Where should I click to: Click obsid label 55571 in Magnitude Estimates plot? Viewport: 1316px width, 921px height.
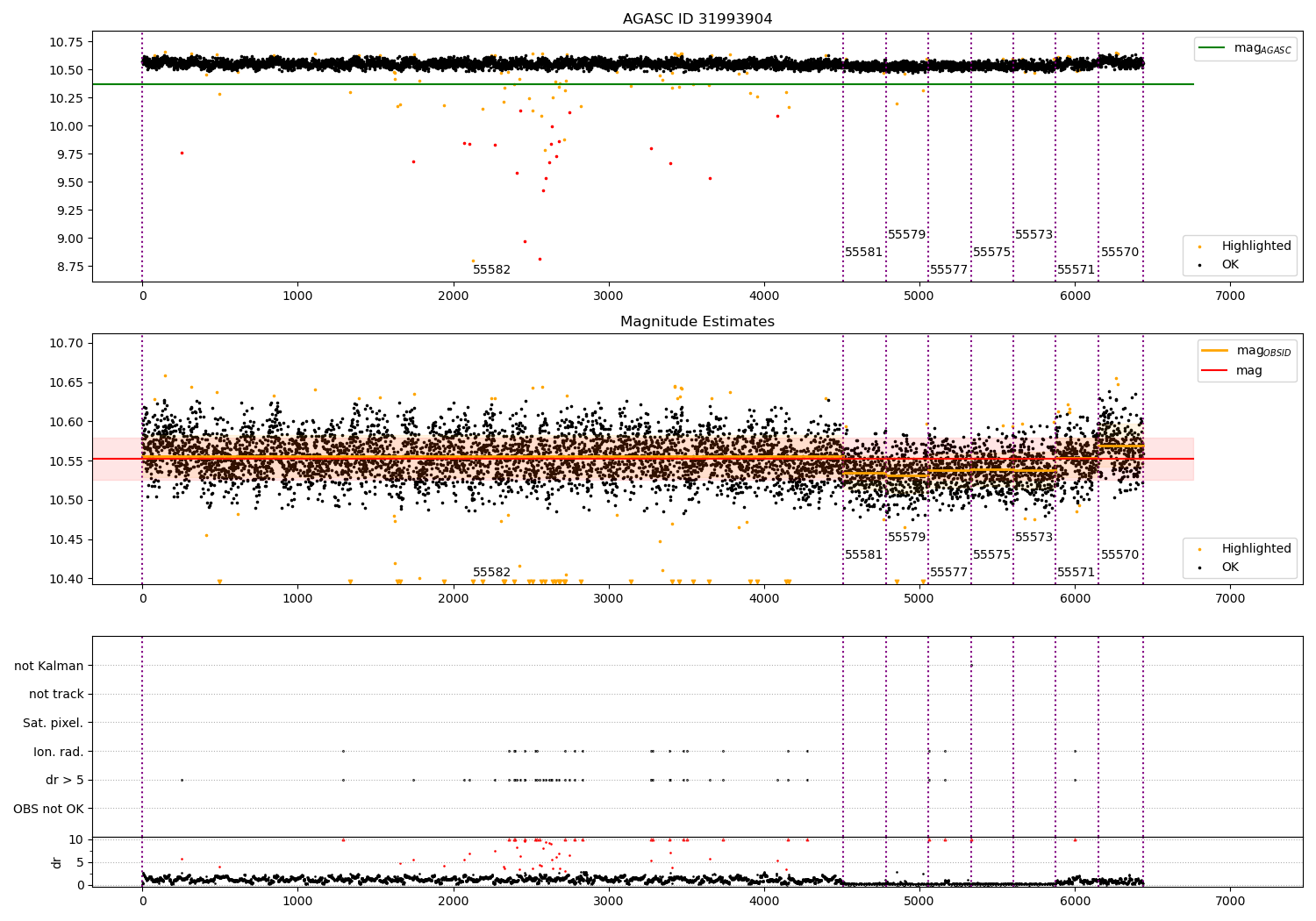[1076, 572]
